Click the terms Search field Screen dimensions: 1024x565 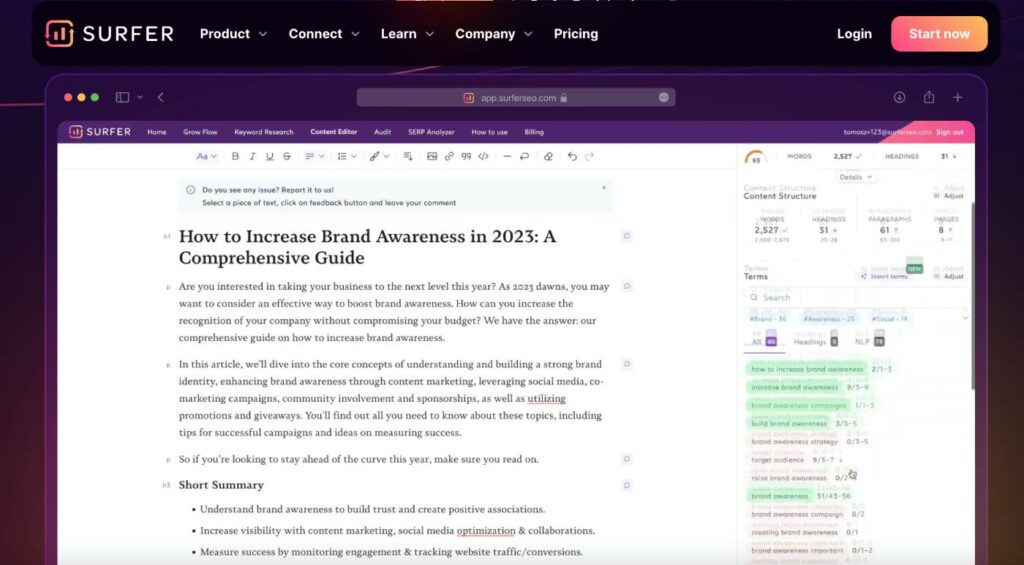coord(856,297)
